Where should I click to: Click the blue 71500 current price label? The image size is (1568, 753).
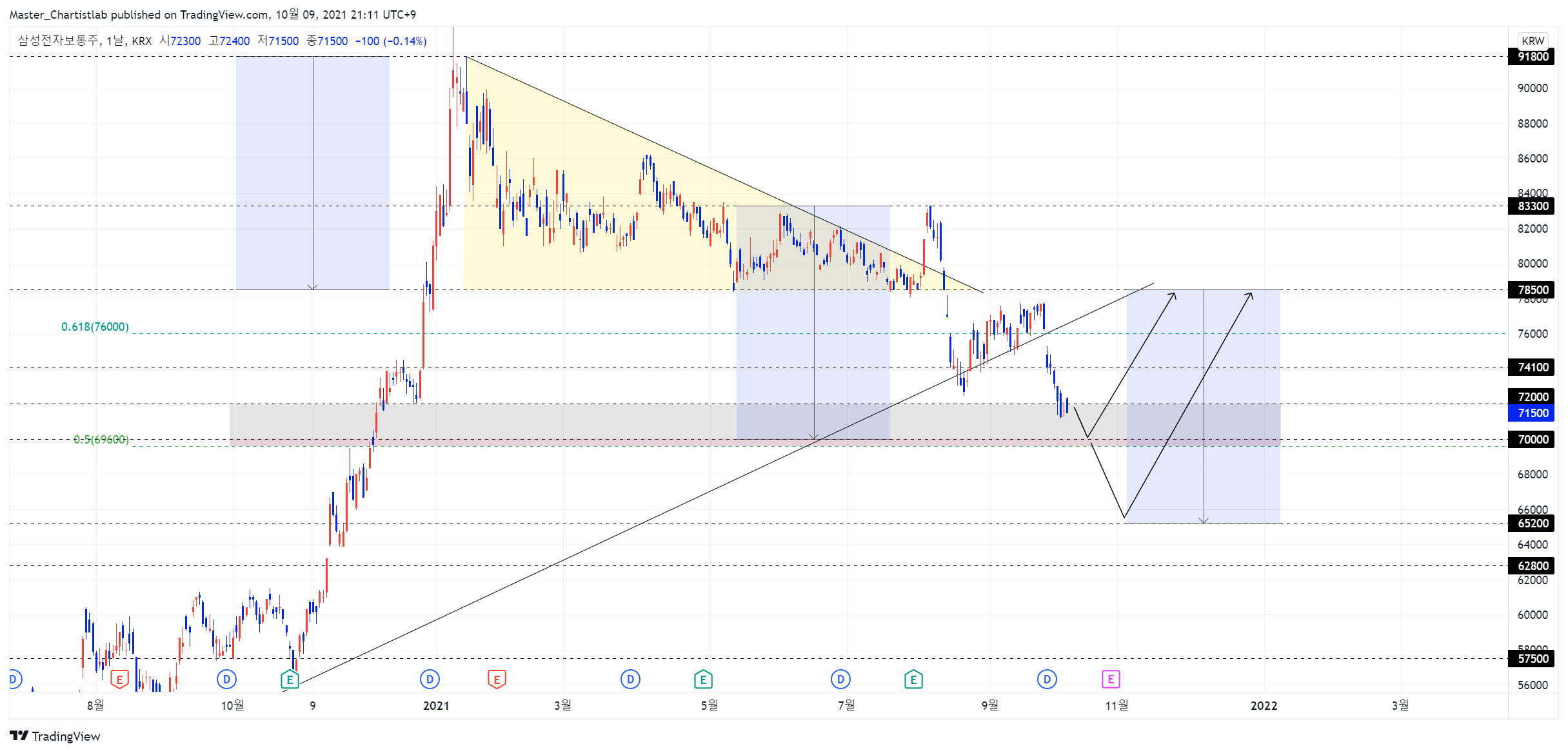coord(1533,413)
